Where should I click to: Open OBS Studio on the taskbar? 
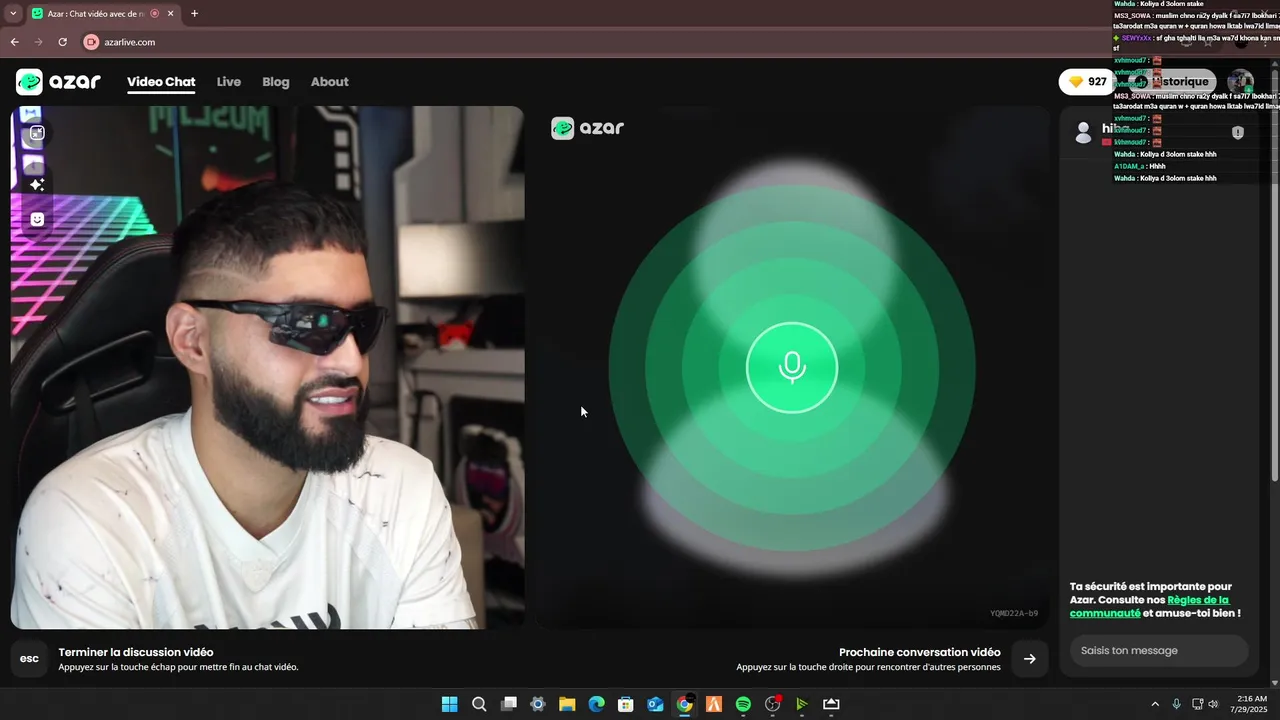pyautogui.click(x=772, y=704)
